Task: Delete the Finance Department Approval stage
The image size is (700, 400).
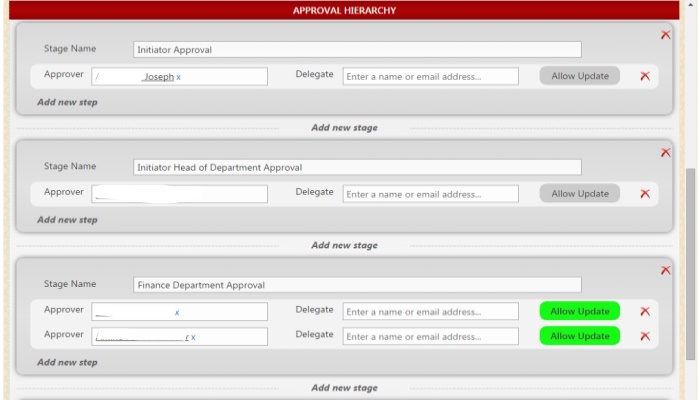Action: (x=665, y=270)
